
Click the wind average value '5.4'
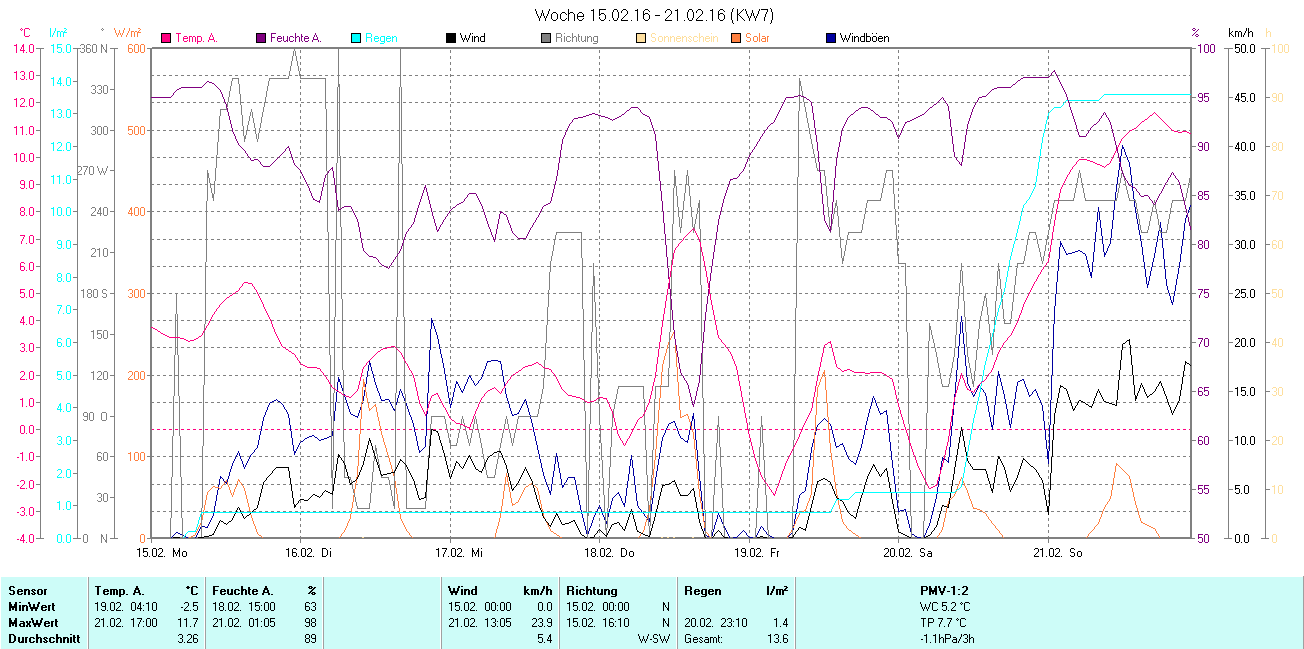point(544,637)
